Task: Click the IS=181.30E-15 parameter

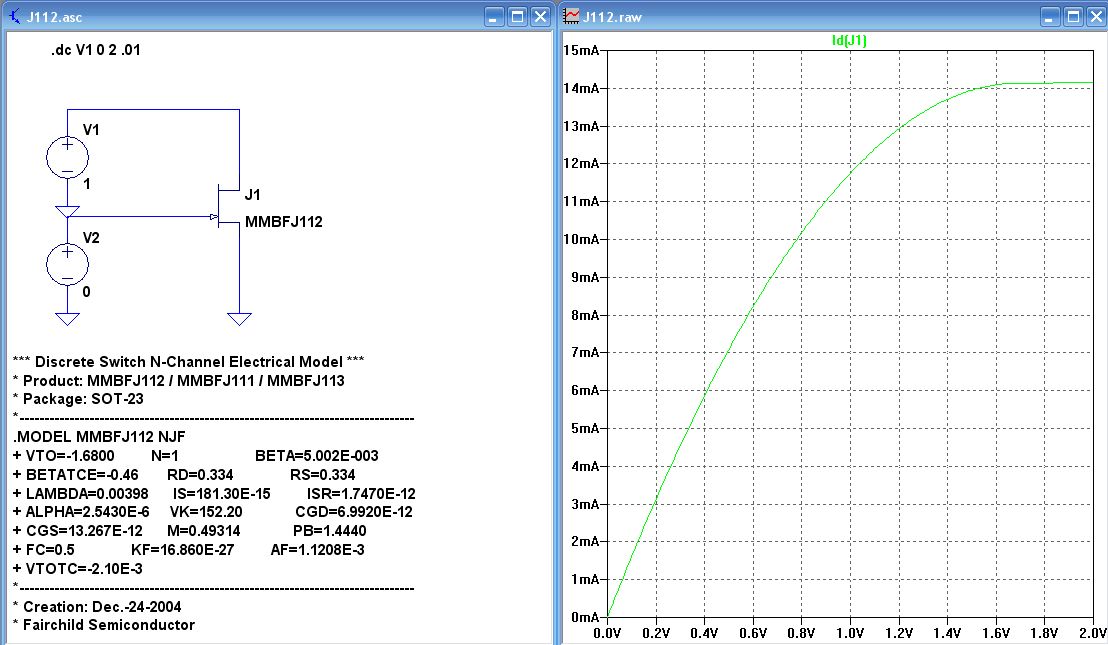Action: coord(221,494)
